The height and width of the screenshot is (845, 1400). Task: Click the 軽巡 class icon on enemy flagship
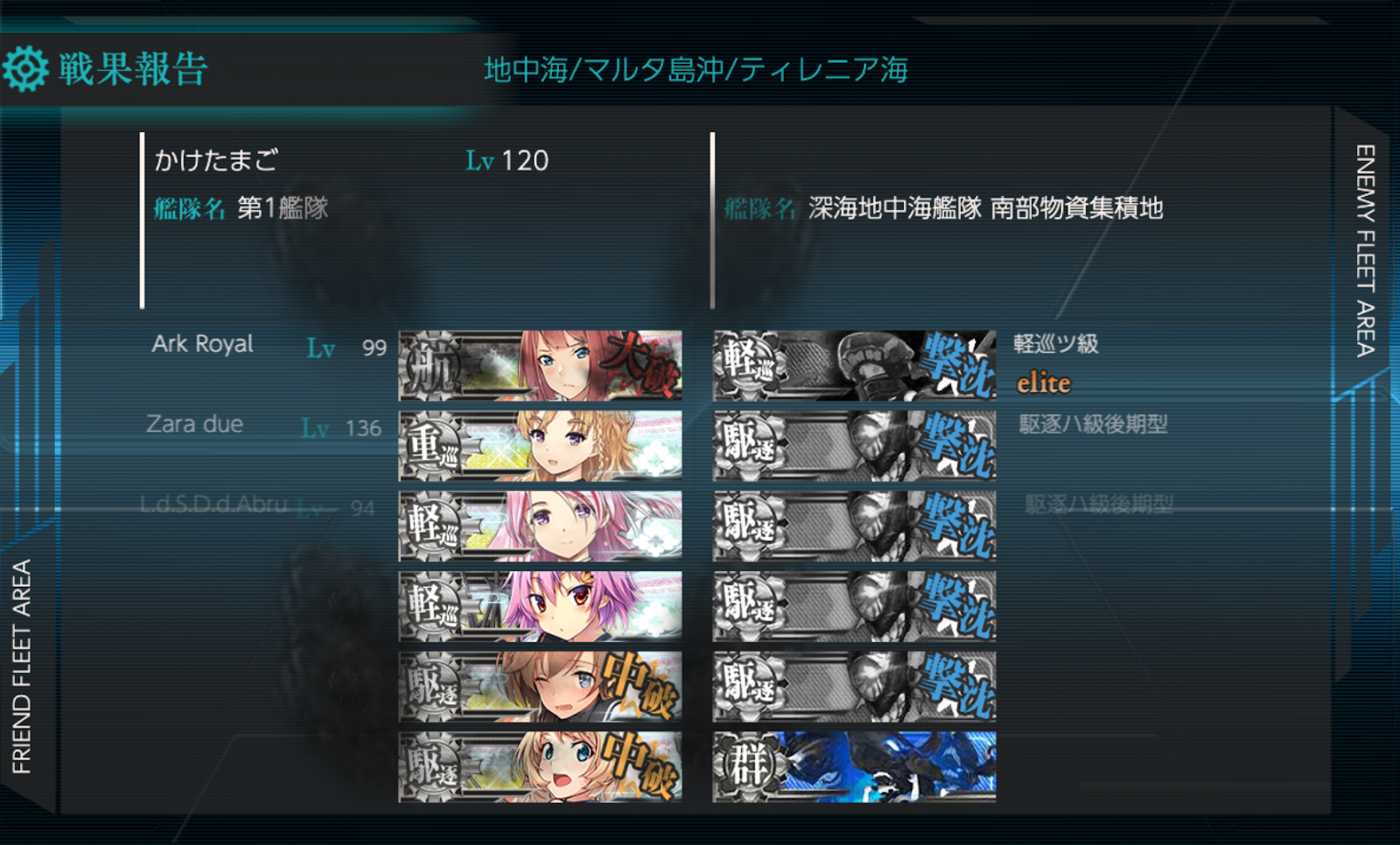click(x=746, y=367)
